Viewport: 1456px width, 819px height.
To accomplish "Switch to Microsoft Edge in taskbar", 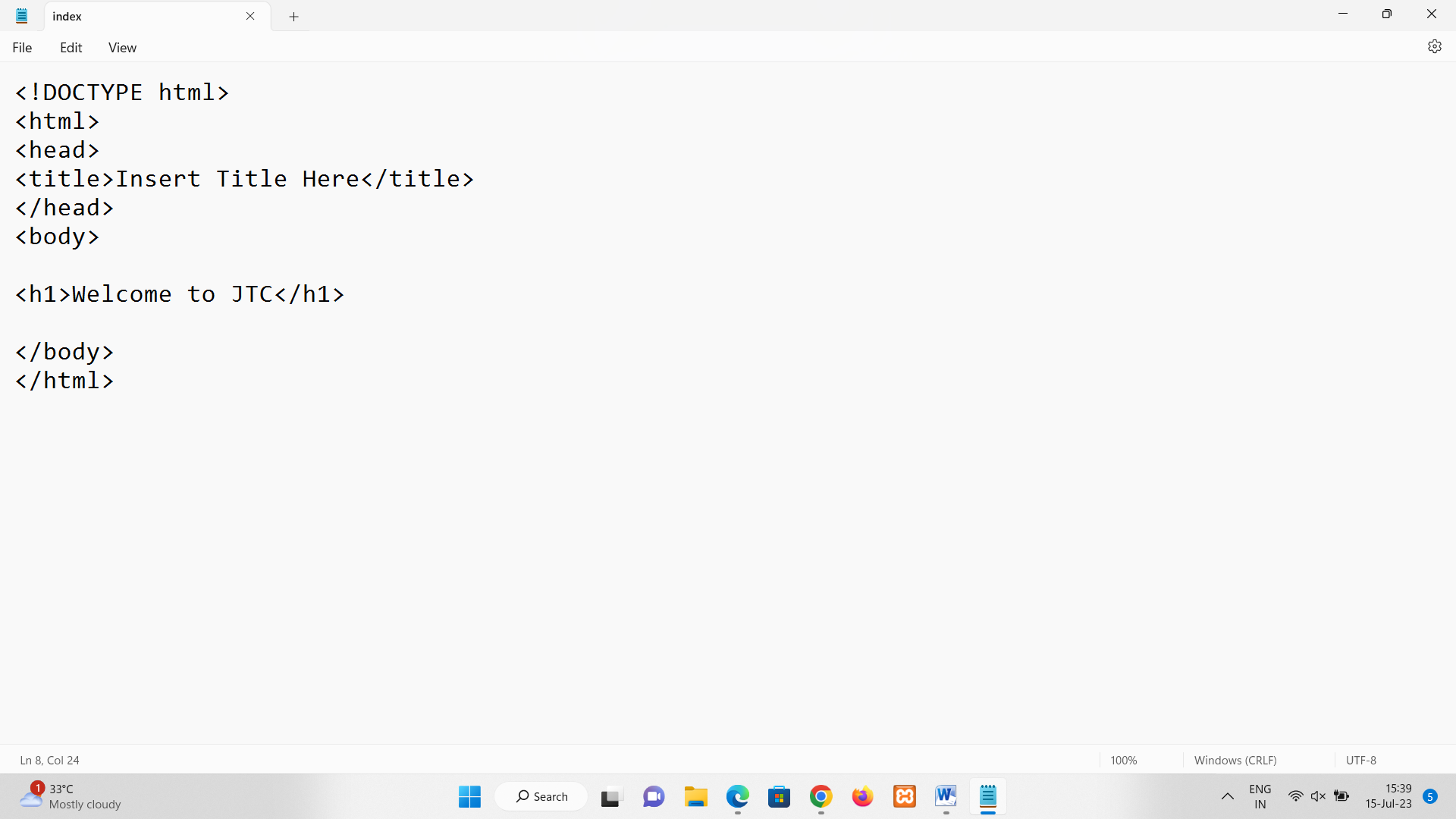I will click(x=737, y=796).
